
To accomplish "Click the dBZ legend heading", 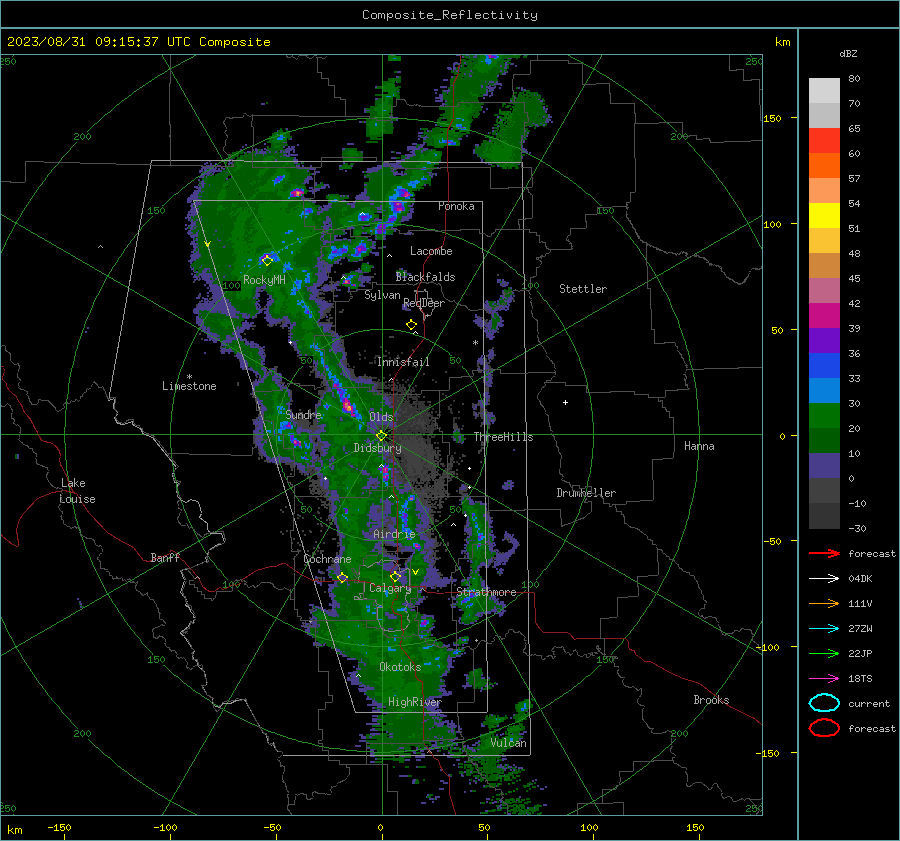I will coord(848,53).
